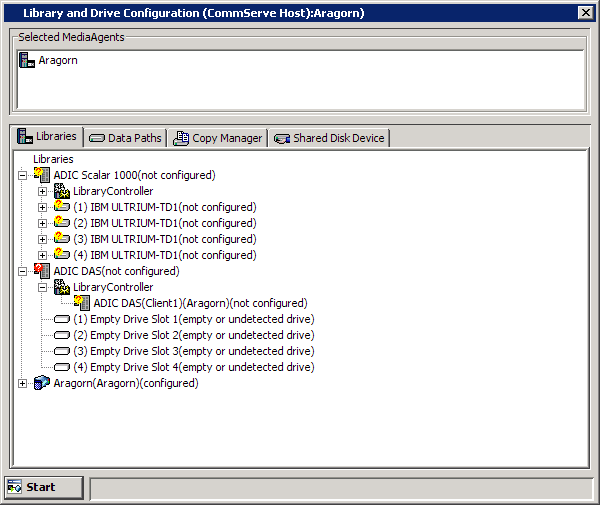This screenshot has height=505, width=600.
Task: Click empty drive icon for Slot 3
Action: (62, 351)
